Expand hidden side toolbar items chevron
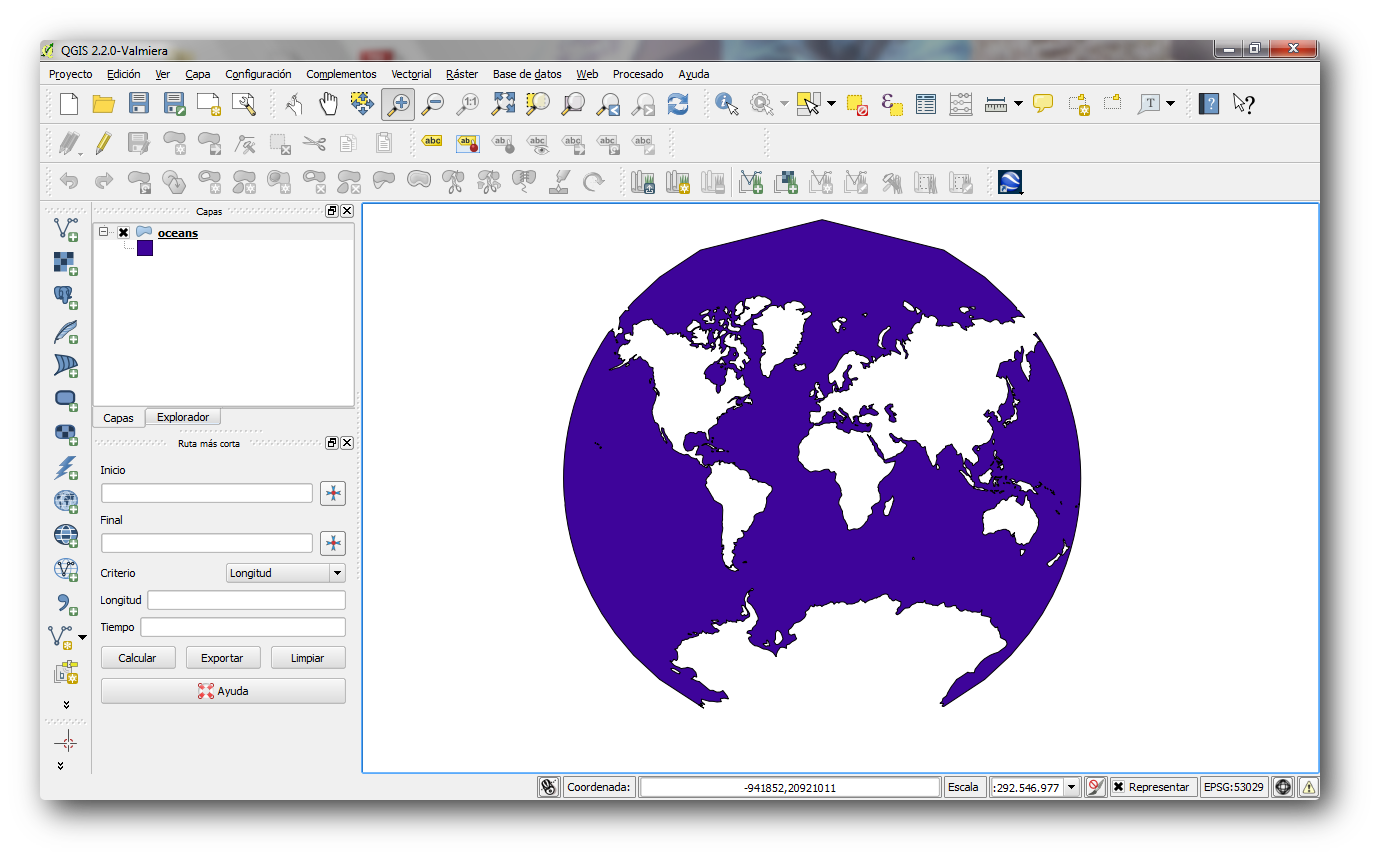The image size is (1380, 860). coord(66,704)
